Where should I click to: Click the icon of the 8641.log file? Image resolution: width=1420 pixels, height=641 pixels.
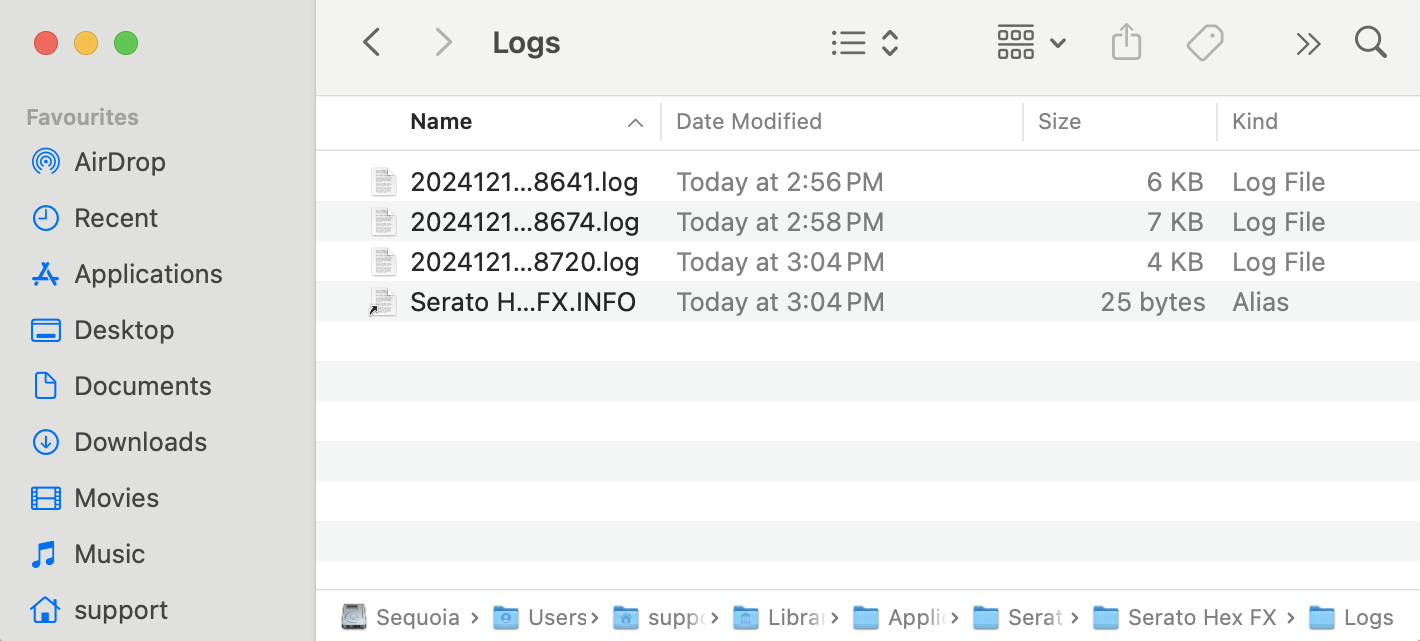click(384, 182)
